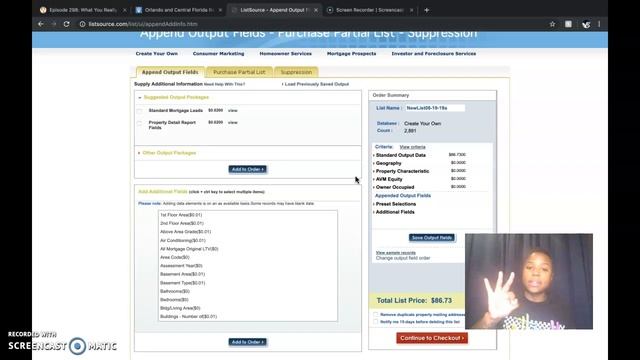
Task: Open the Suppression tab
Action: tap(296, 72)
